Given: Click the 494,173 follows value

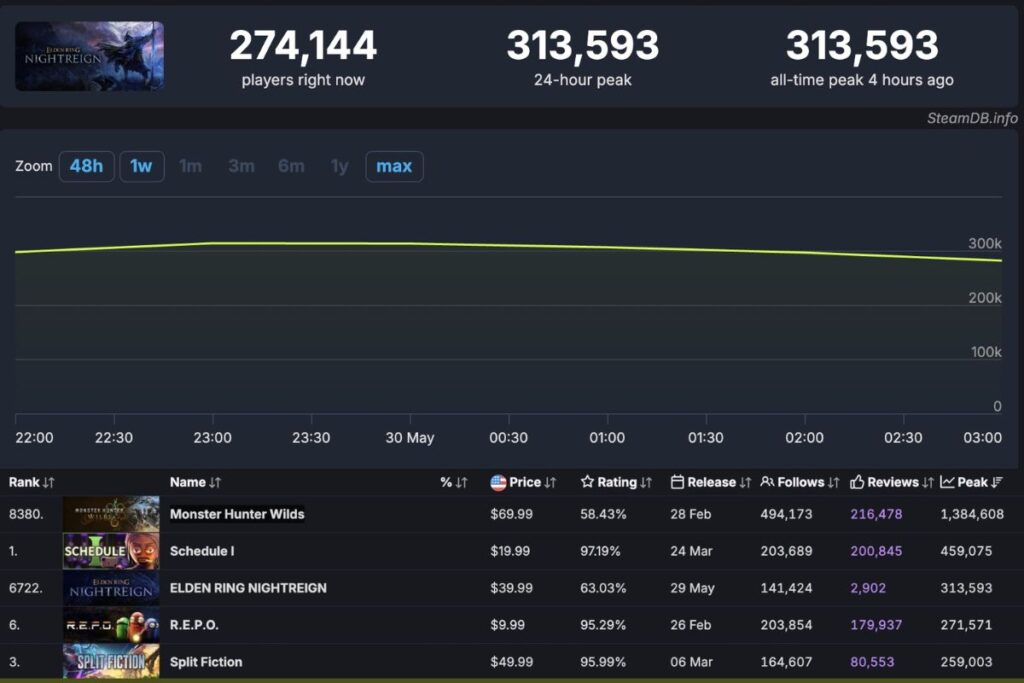Looking at the screenshot, I should point(786,514).
